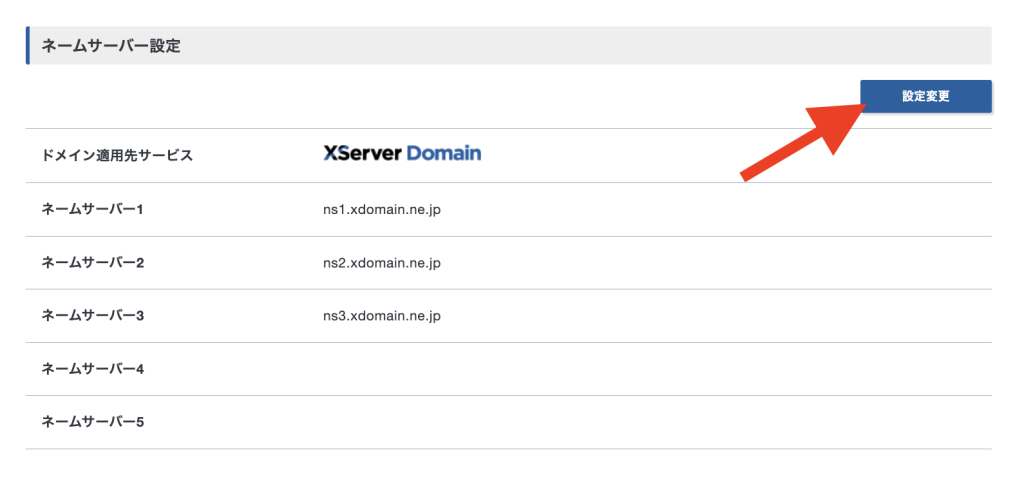Click the blue Domain word in the logo
1024x477 pixels.
[444, 154]
